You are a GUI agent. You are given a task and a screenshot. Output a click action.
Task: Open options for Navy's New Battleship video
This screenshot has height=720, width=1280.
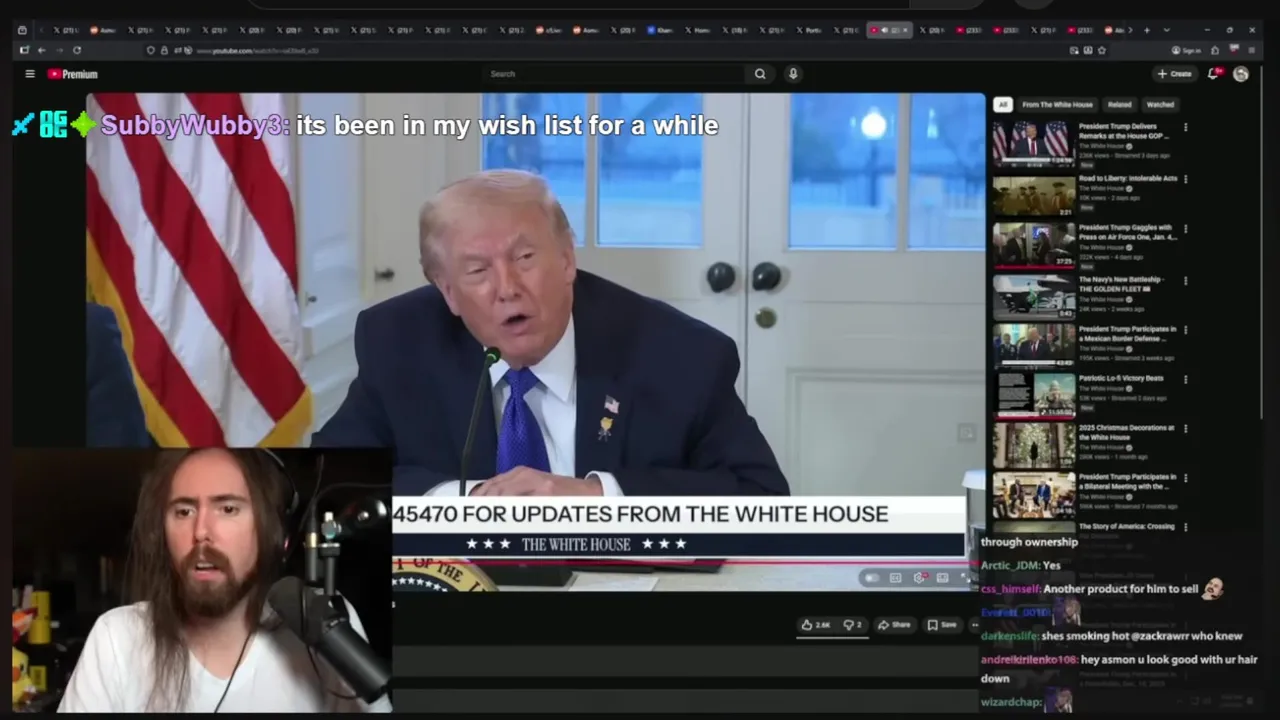tap(1186, 279)
